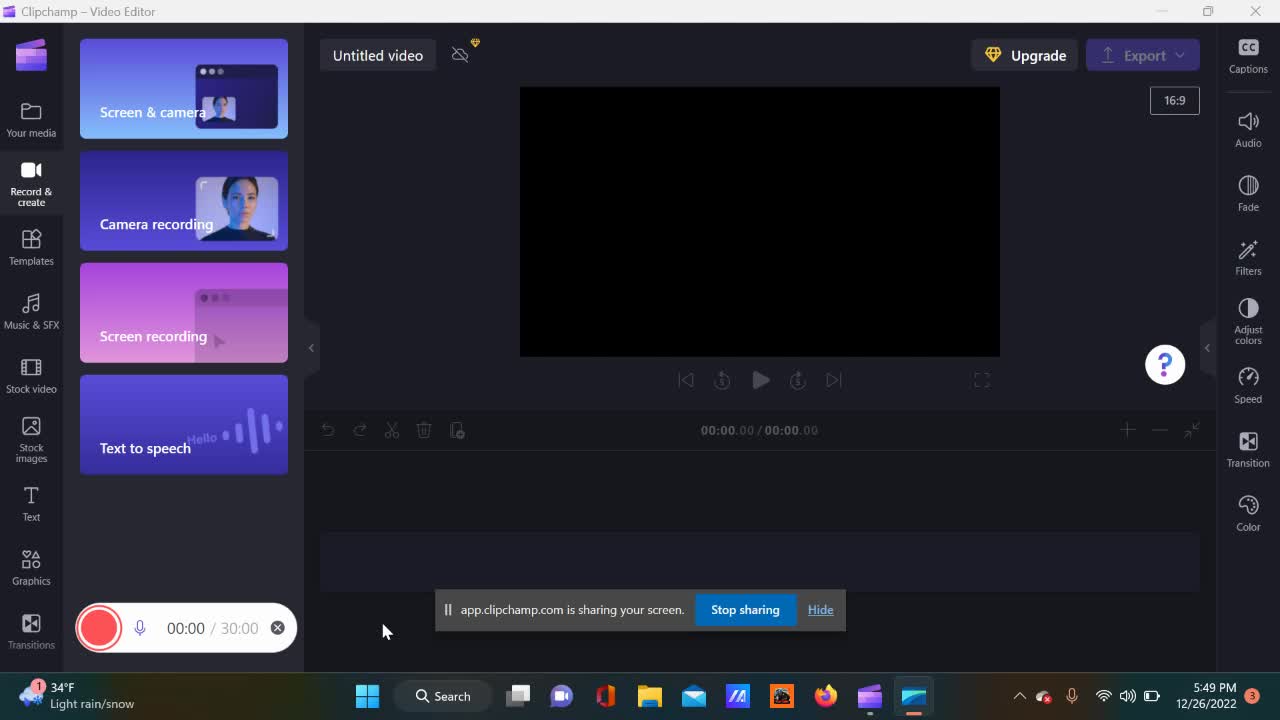Choose Screen & camera recording card

(x=184, y=89)
